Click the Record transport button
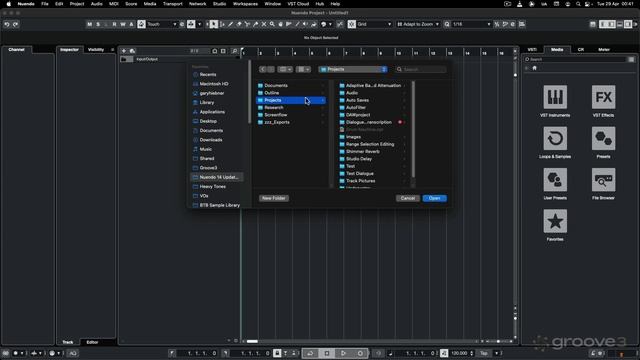This screenshot has width=640, height=360. tap(360, 353)
